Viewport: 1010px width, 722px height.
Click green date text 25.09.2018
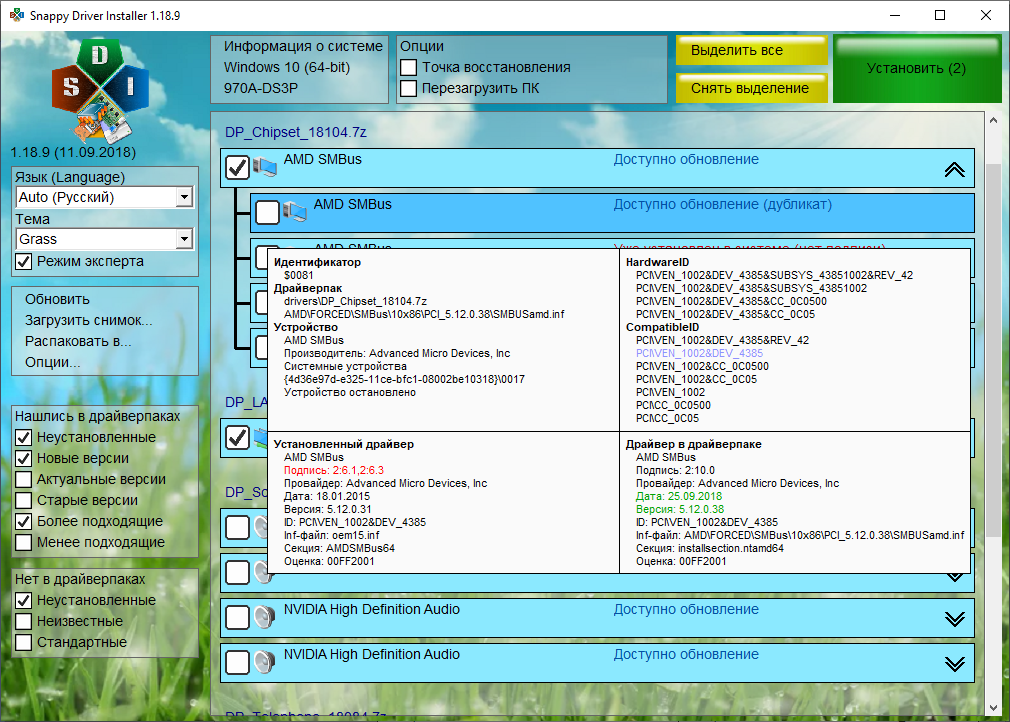679,497
